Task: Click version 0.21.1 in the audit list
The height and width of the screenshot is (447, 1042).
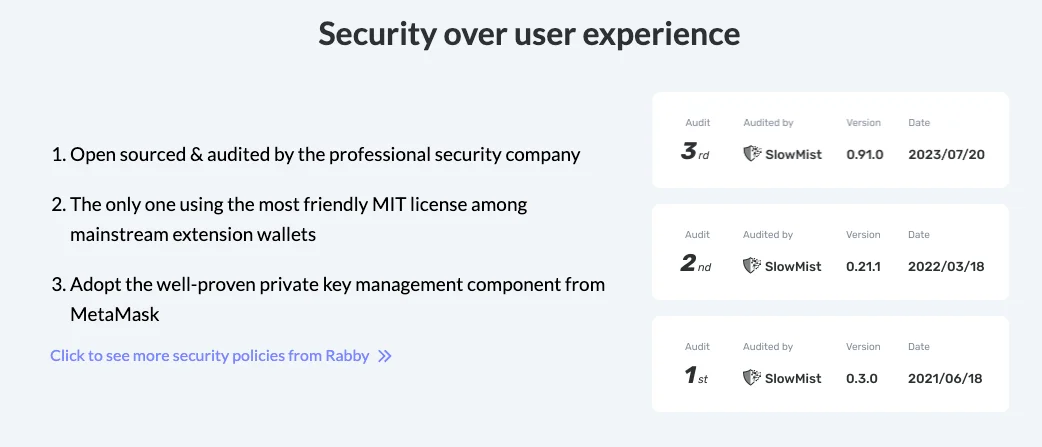Action: tap(864, 267)
